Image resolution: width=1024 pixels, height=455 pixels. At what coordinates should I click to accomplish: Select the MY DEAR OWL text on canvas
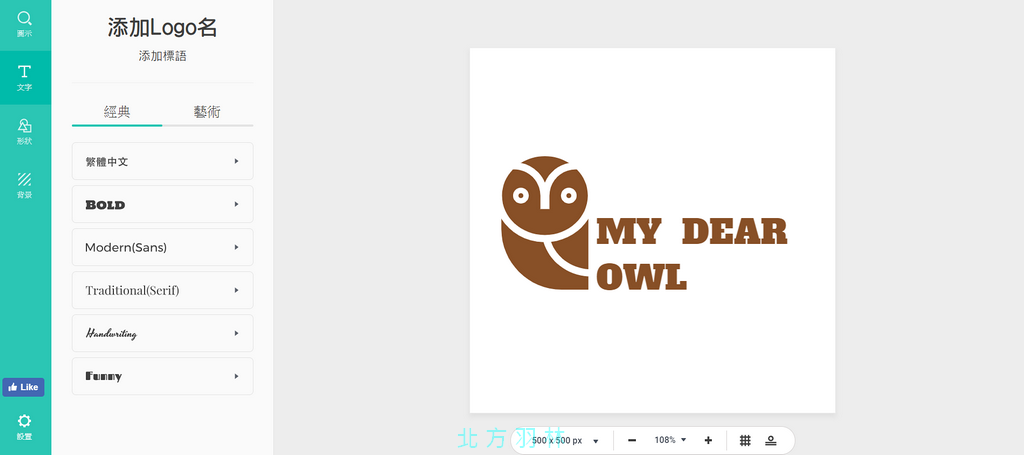click(x=692, y=254)
